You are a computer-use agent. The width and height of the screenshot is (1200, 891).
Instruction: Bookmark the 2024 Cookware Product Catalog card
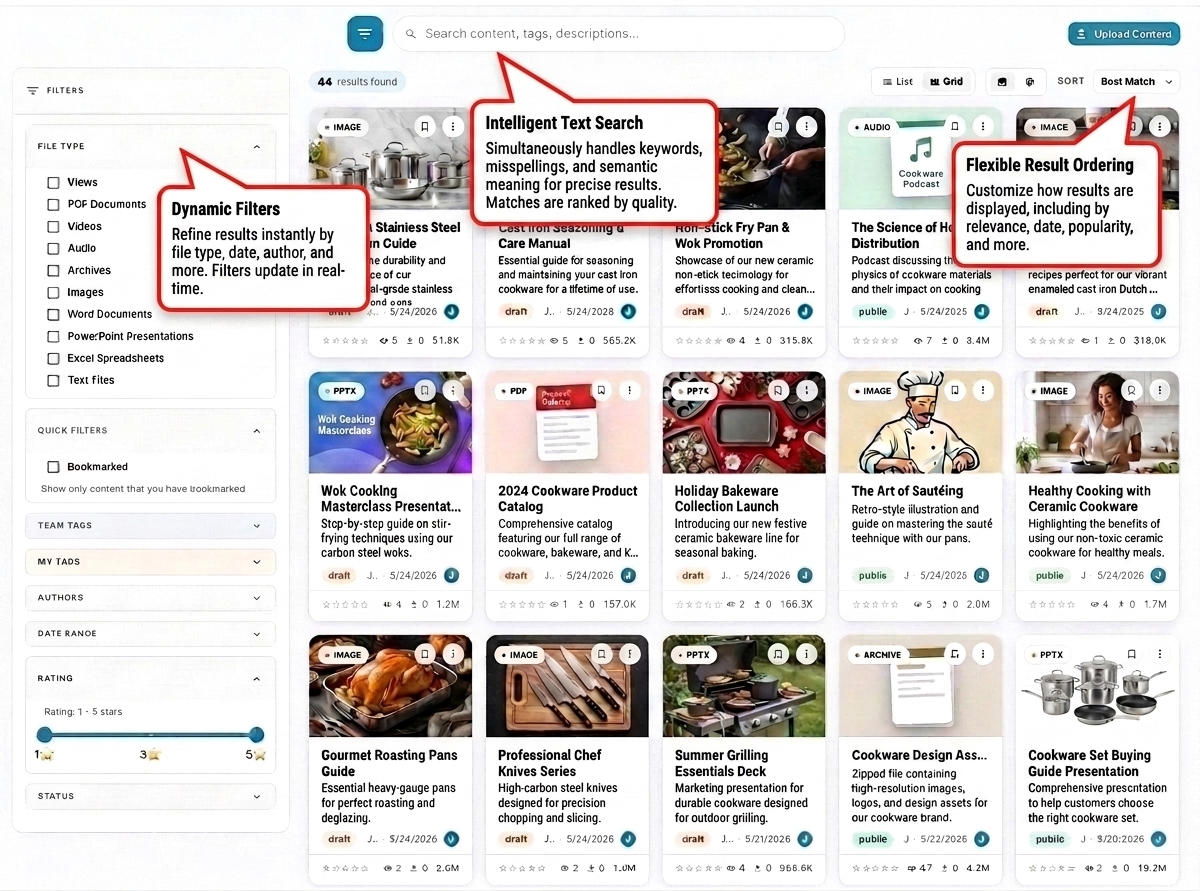click(x=601, y=391)
